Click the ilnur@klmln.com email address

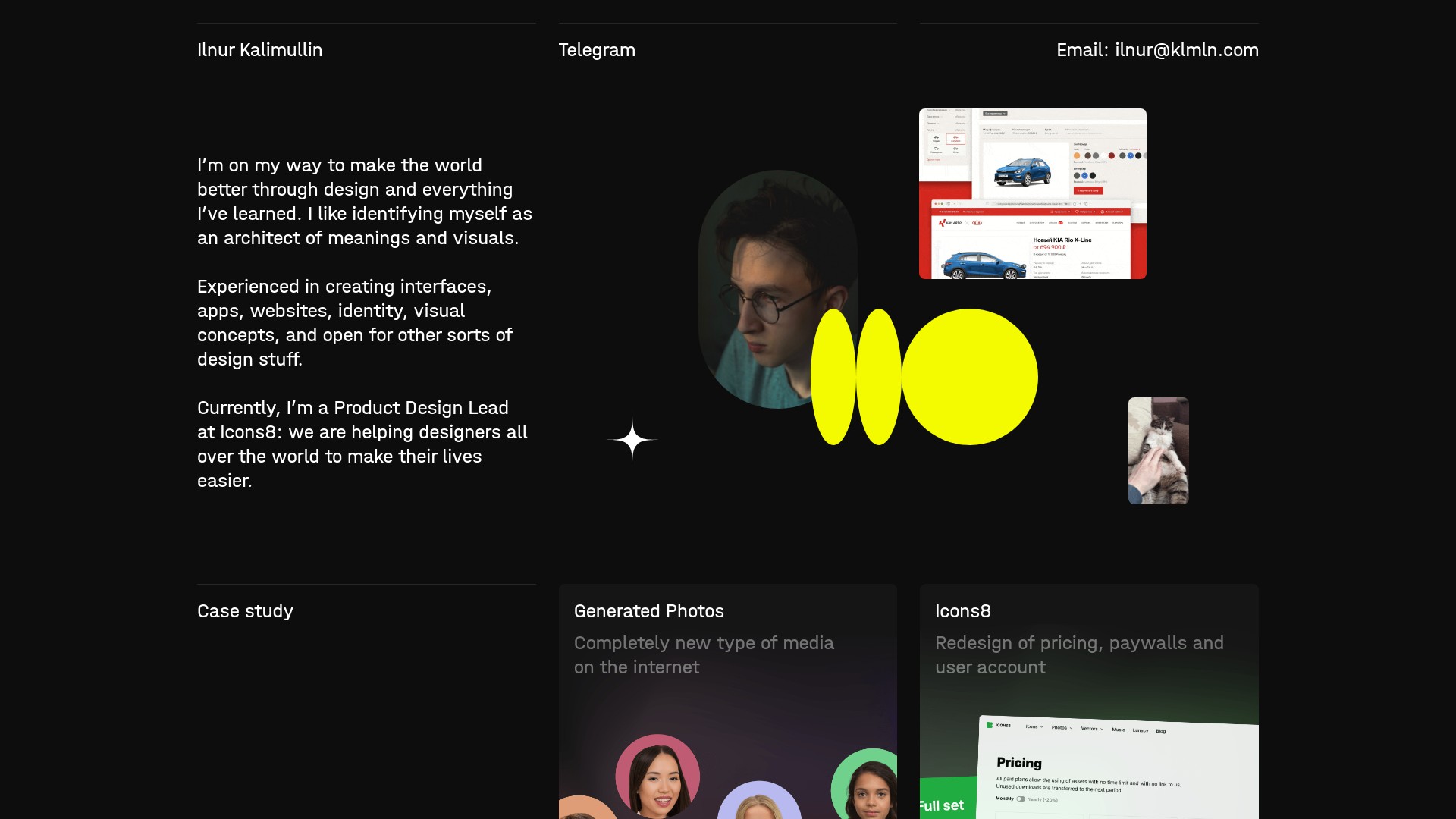click(x=1186, y=50)
